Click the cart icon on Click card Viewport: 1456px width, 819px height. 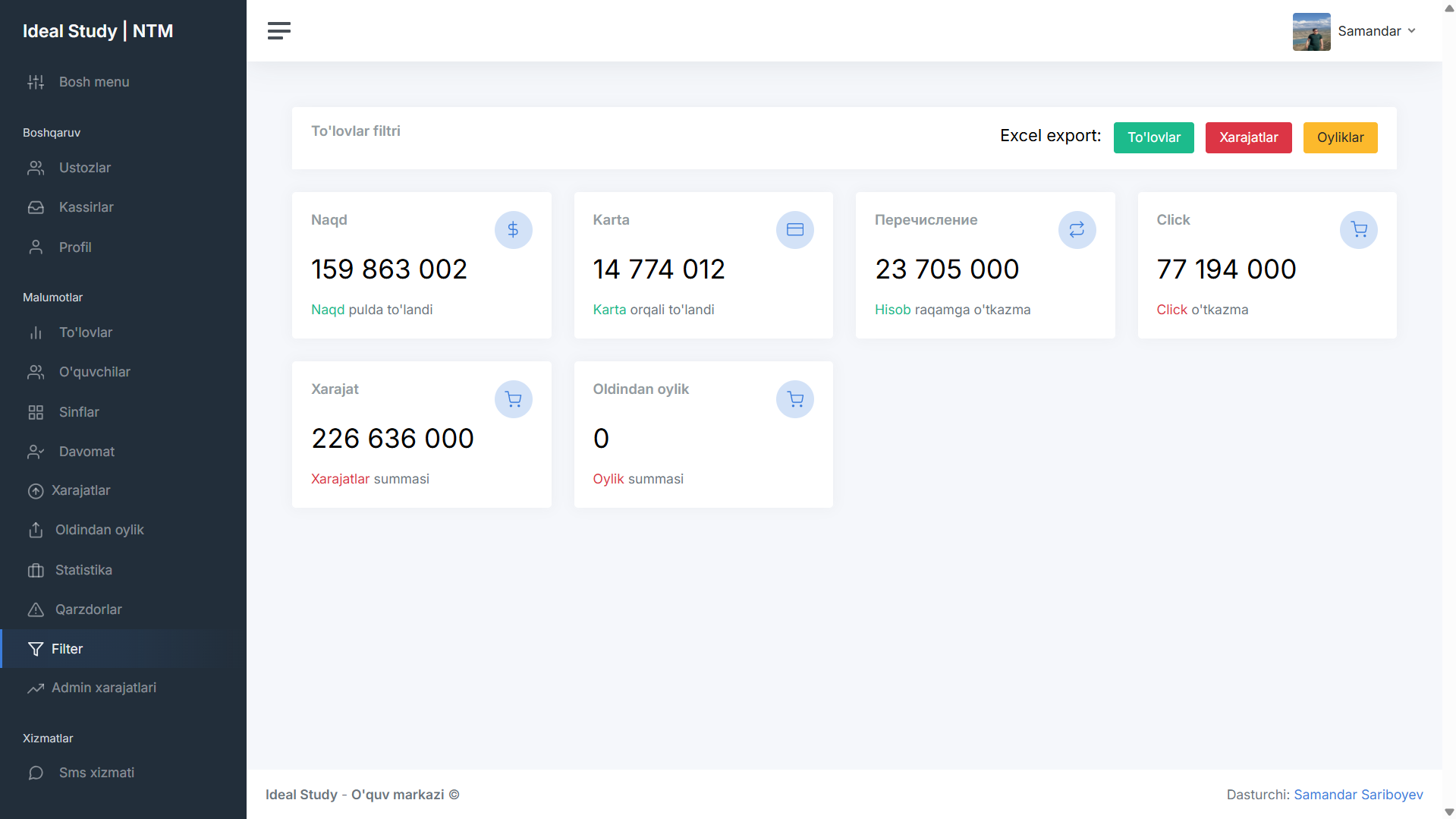click(x=1358, y=230)
